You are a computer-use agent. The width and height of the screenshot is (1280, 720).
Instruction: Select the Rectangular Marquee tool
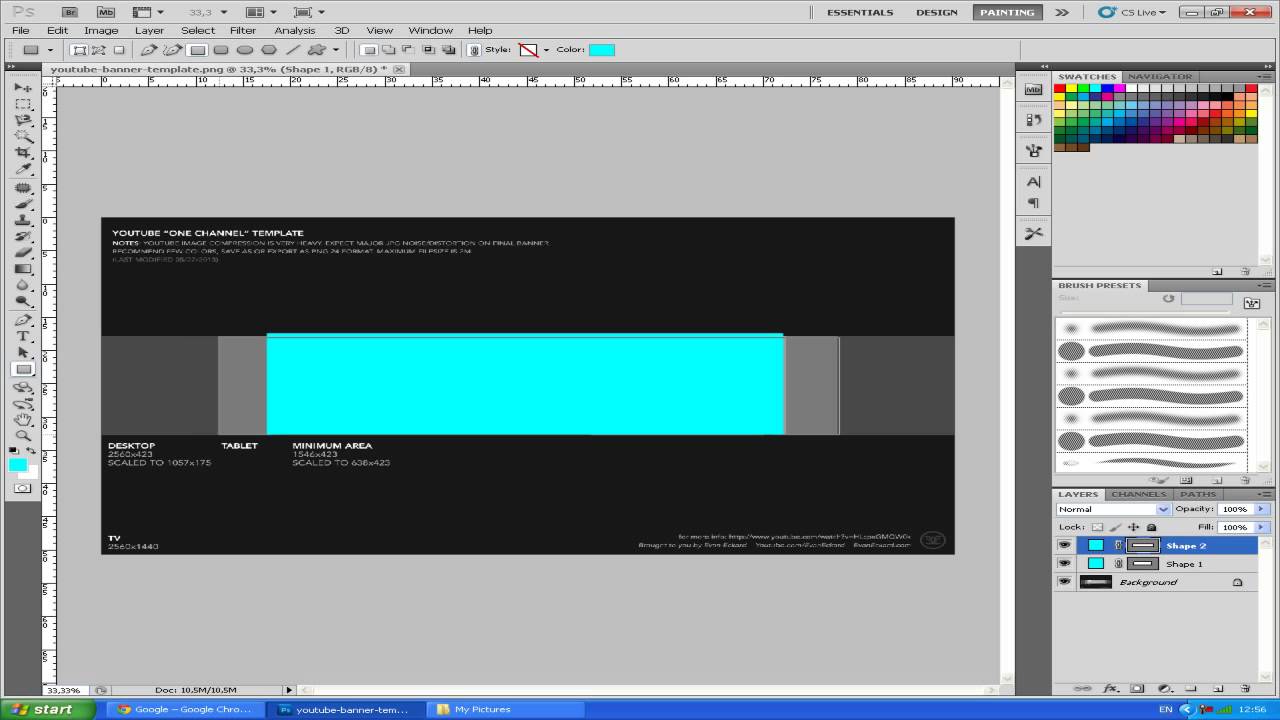point(22,104)
